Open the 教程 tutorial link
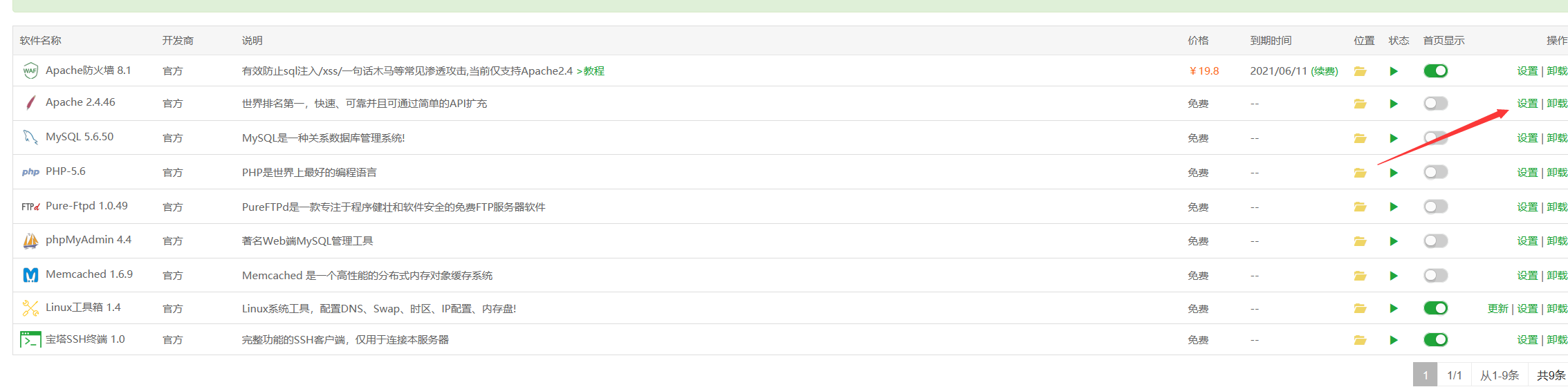1568x387 pixels. click(x=593, y=70)
